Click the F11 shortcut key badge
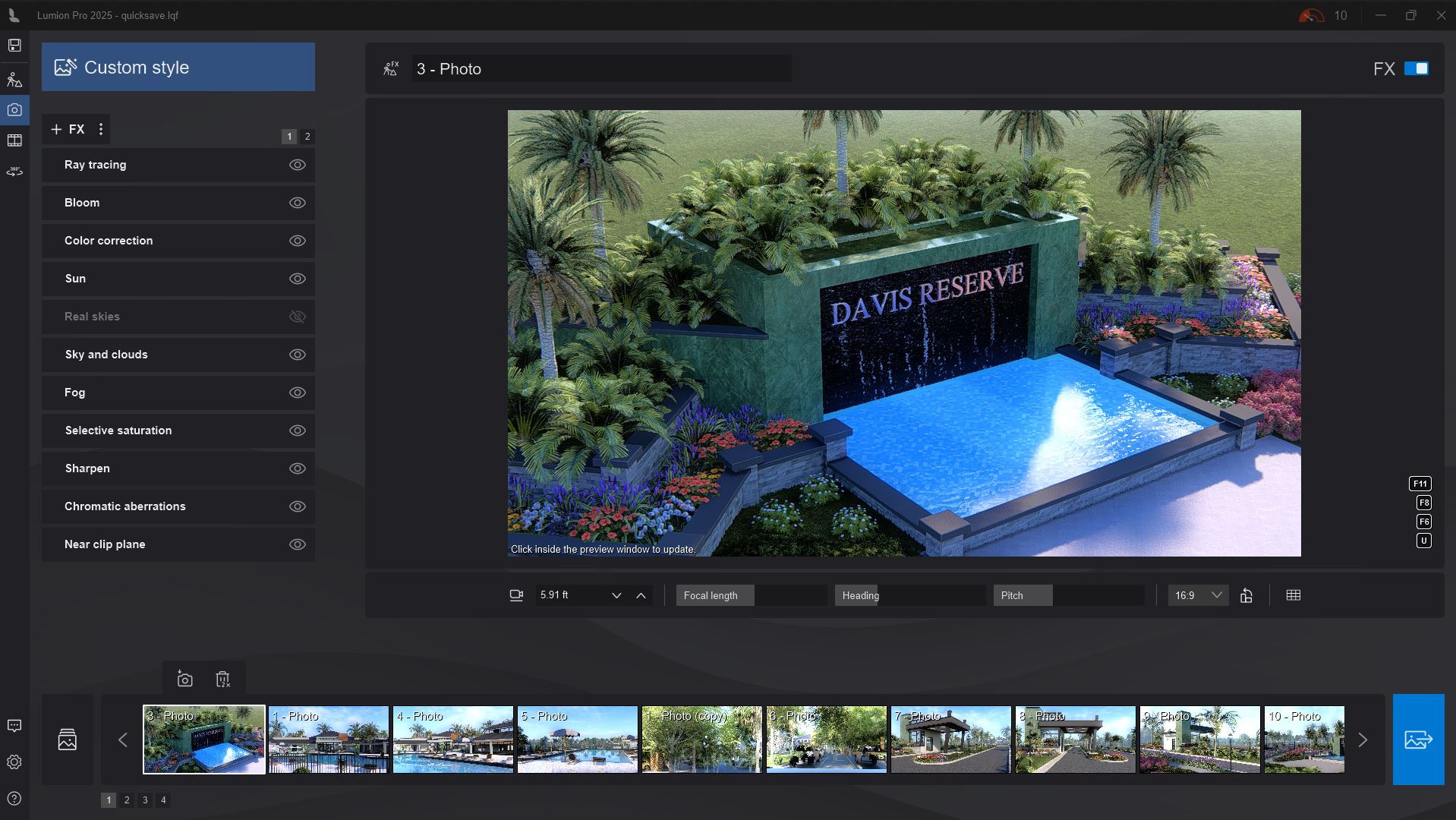 point(1420,484)
